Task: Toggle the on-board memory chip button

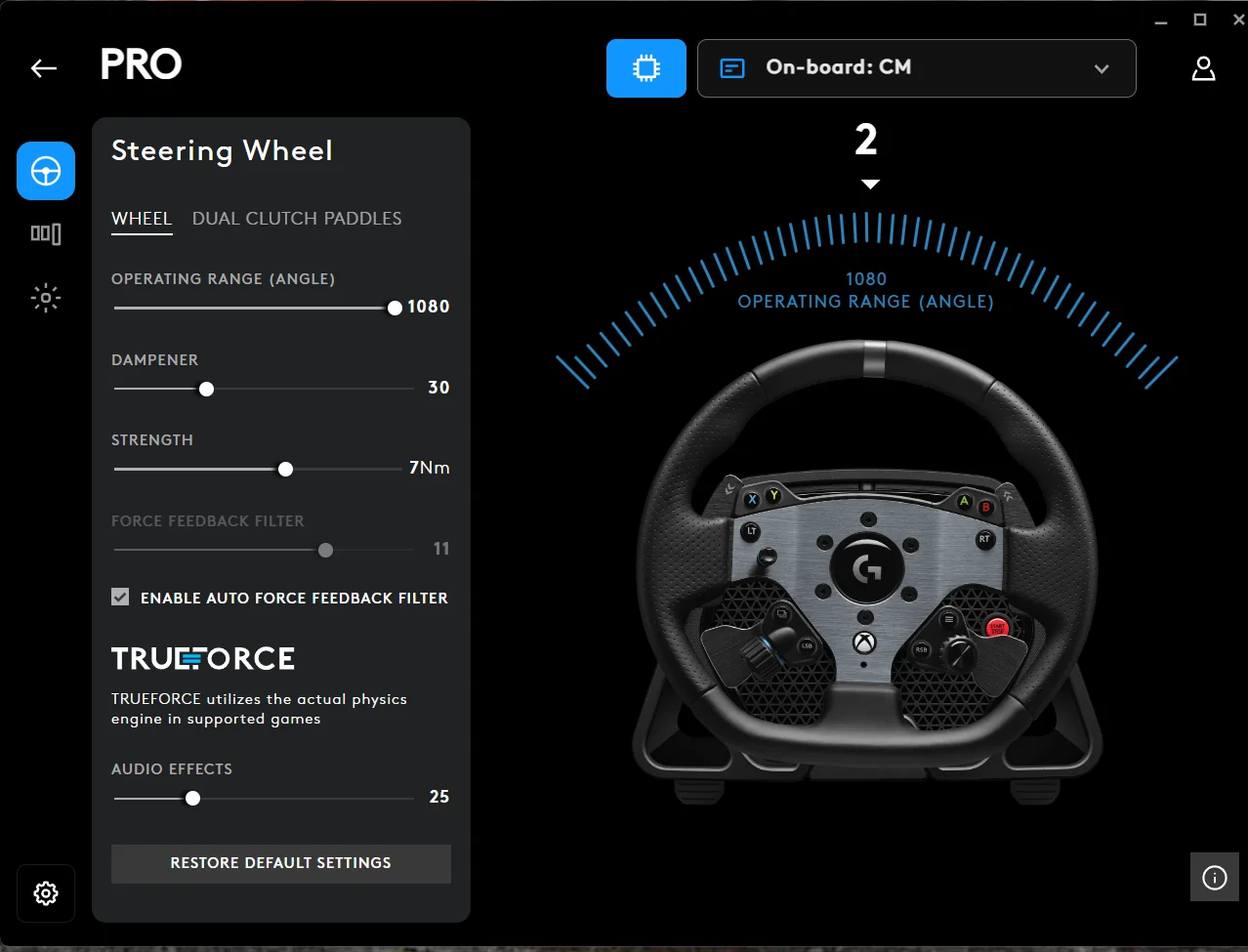Action: point(646,68)
